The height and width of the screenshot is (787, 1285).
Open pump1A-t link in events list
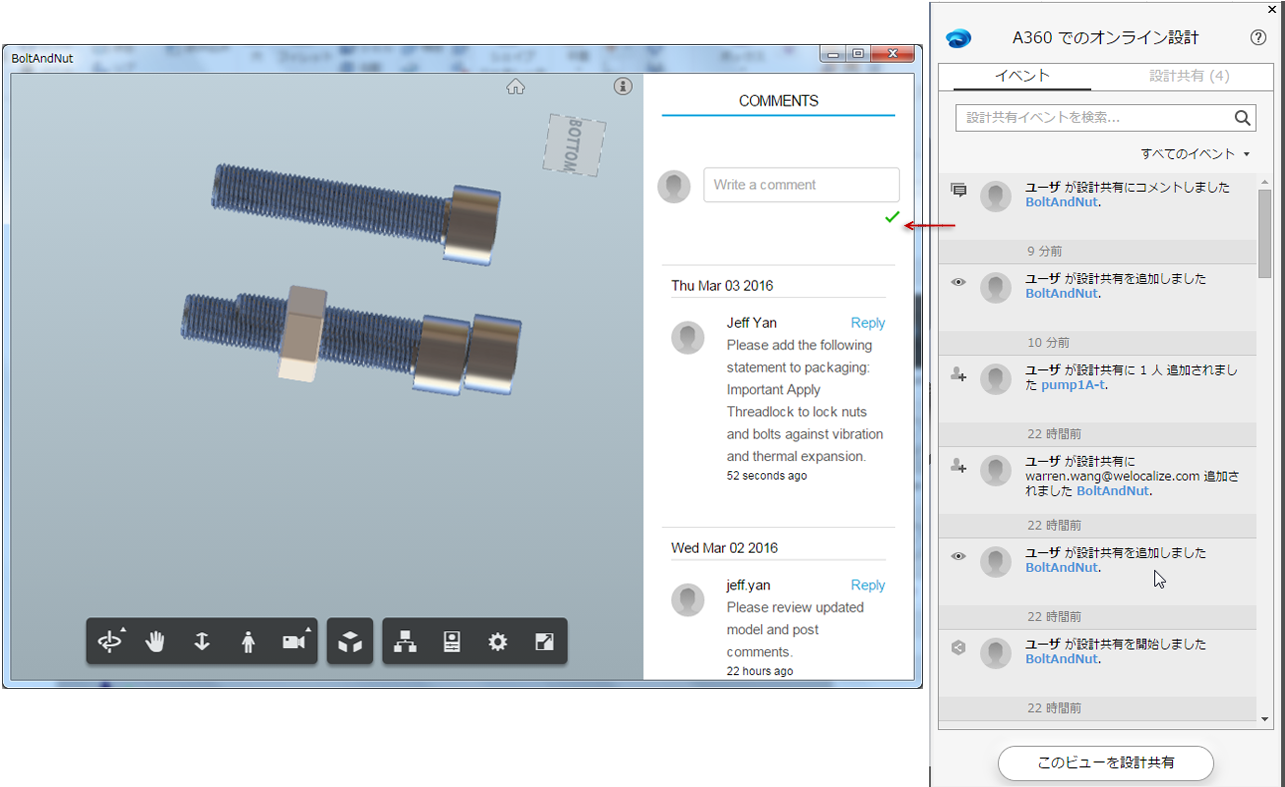click(x=1073, y=385)
